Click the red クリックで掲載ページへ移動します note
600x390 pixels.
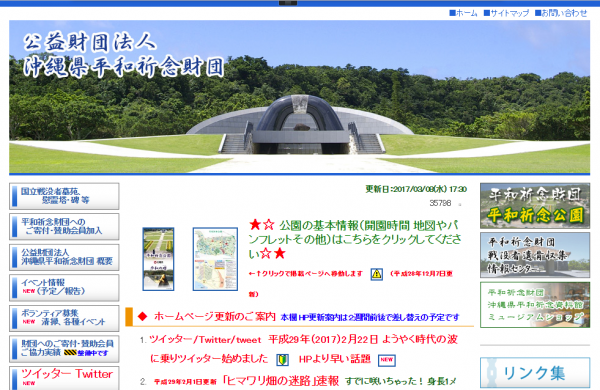click(305, 274)
